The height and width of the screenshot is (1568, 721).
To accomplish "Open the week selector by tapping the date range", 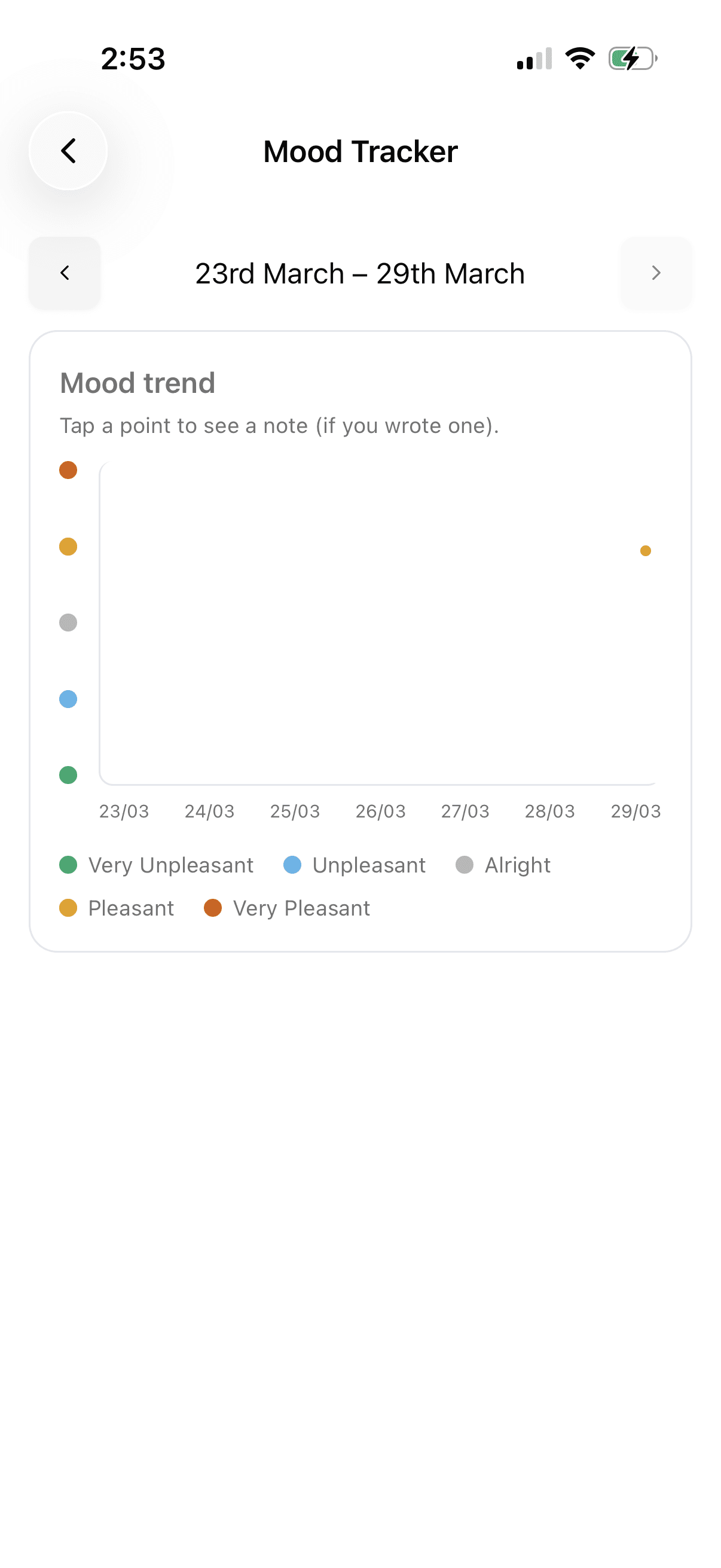I will pos(360,273).
